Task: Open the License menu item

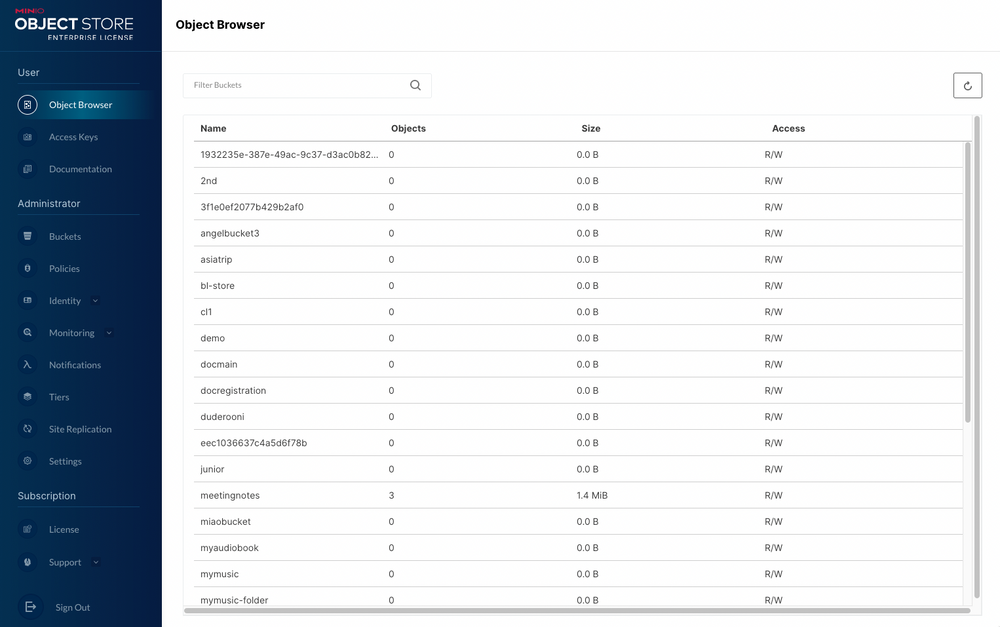Action: [x=64, y=530]
